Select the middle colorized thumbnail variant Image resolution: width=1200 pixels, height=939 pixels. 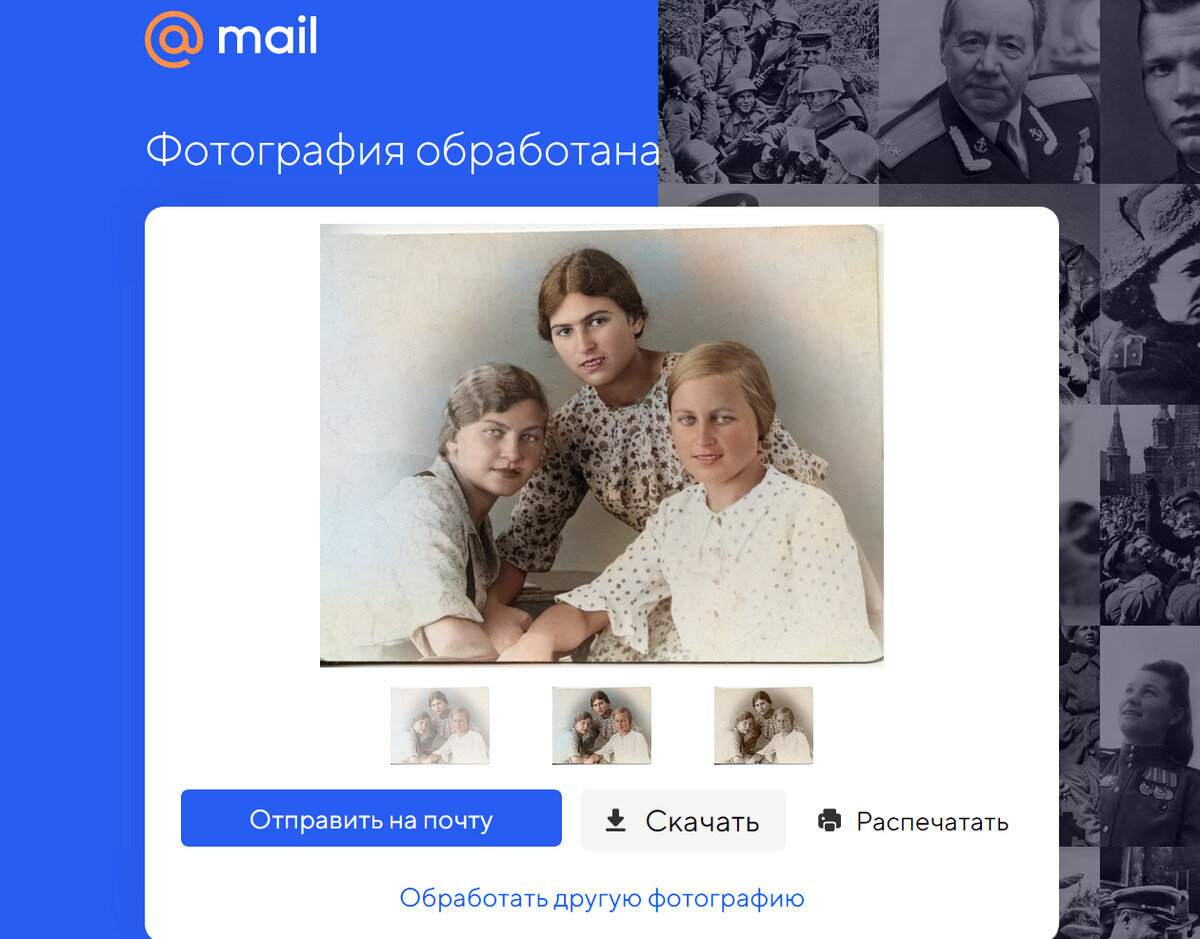pyautogui.click(x=602, y=726)
